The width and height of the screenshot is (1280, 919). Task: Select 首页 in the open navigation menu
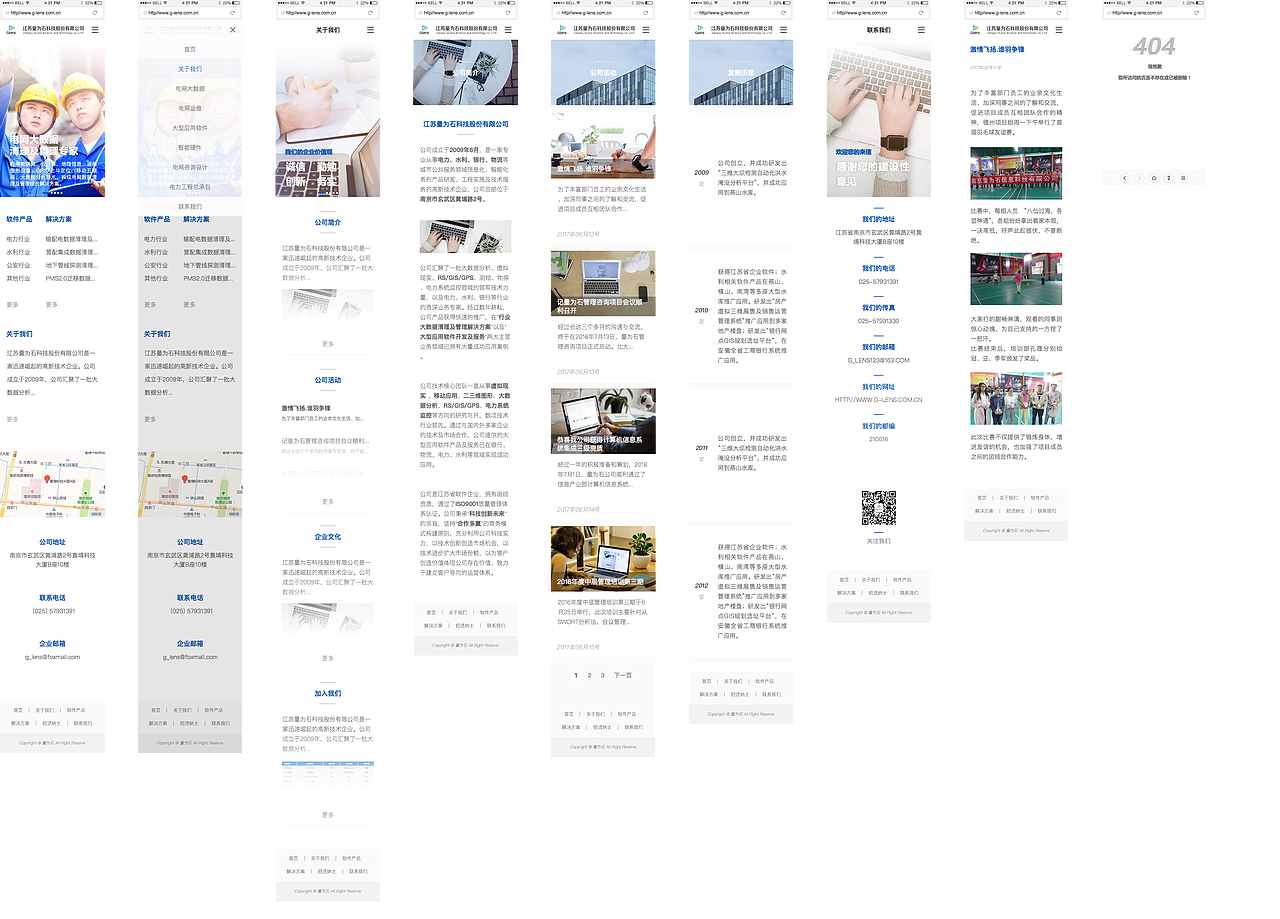[x=190, y=49]
